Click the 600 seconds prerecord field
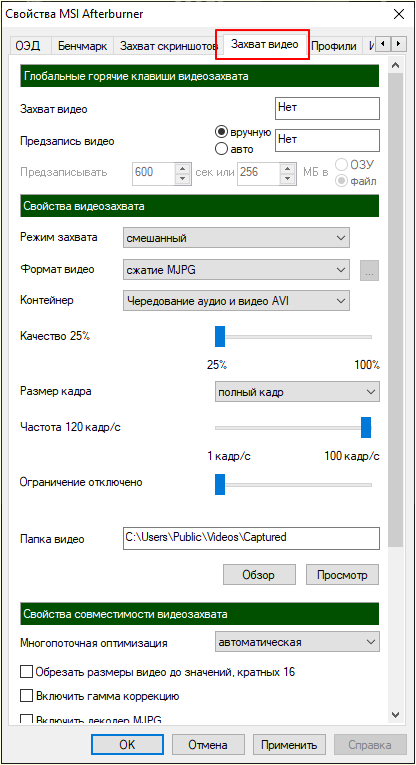 pos(155,173)
